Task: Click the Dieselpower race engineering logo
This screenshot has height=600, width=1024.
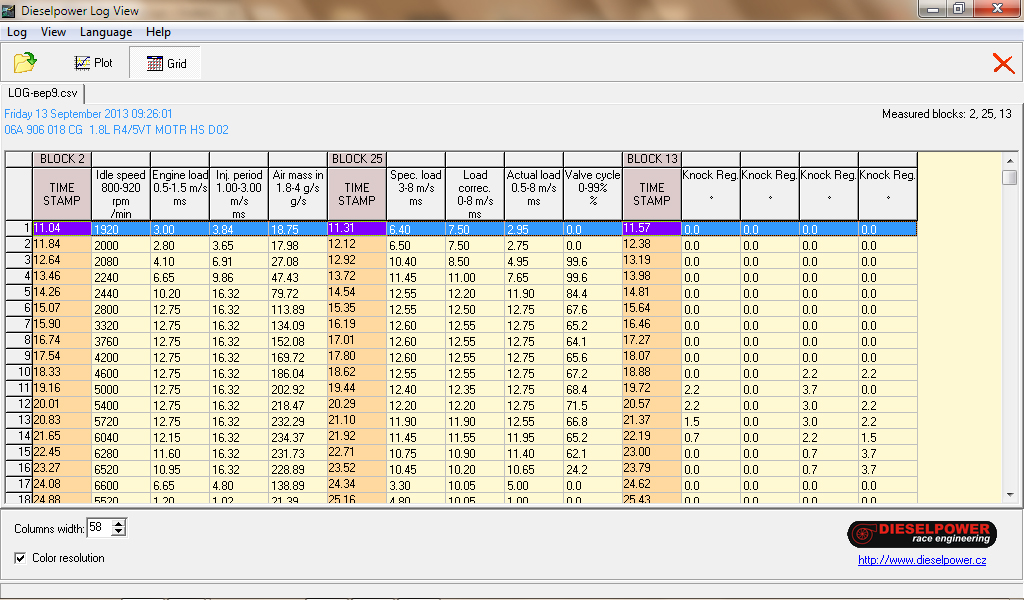Action: pos(921,534)
